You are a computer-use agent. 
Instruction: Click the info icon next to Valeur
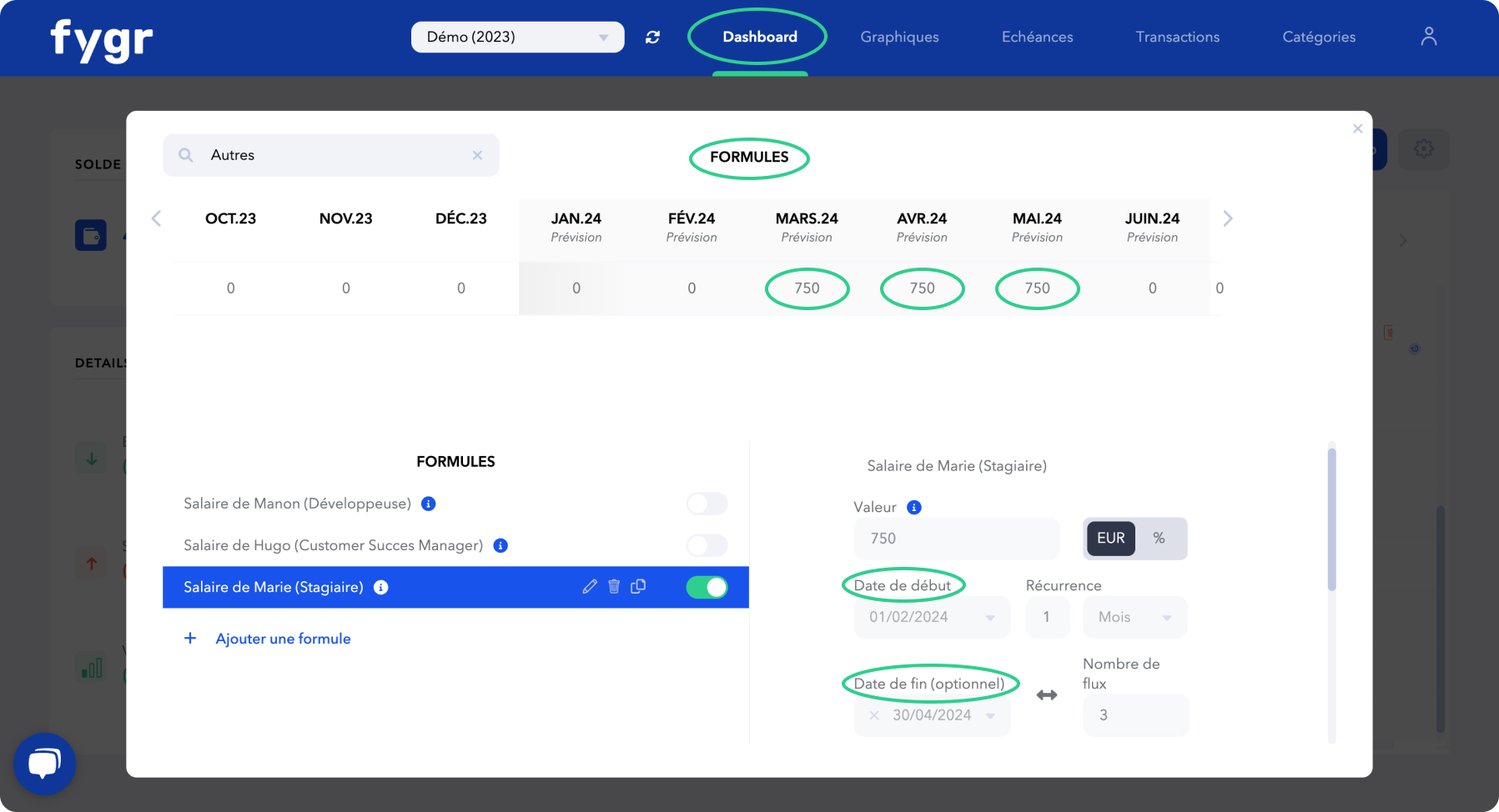(x=913, y=507)
